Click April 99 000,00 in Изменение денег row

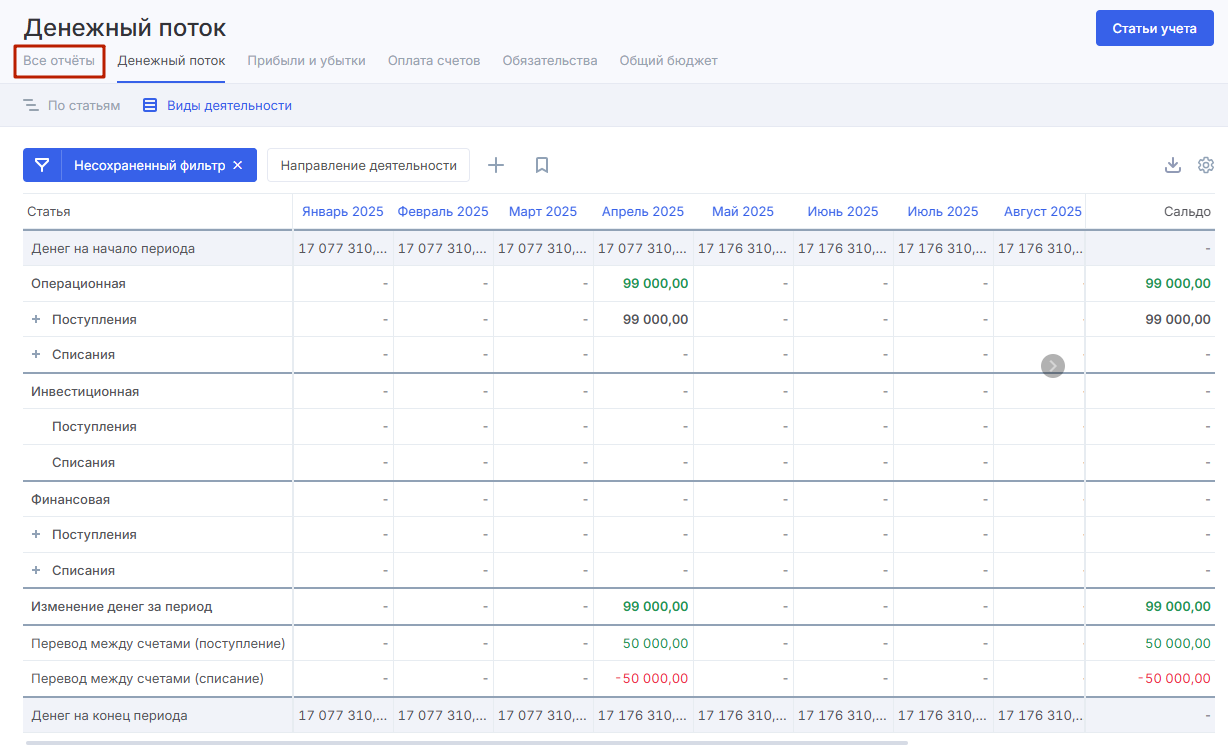[655, 607]
